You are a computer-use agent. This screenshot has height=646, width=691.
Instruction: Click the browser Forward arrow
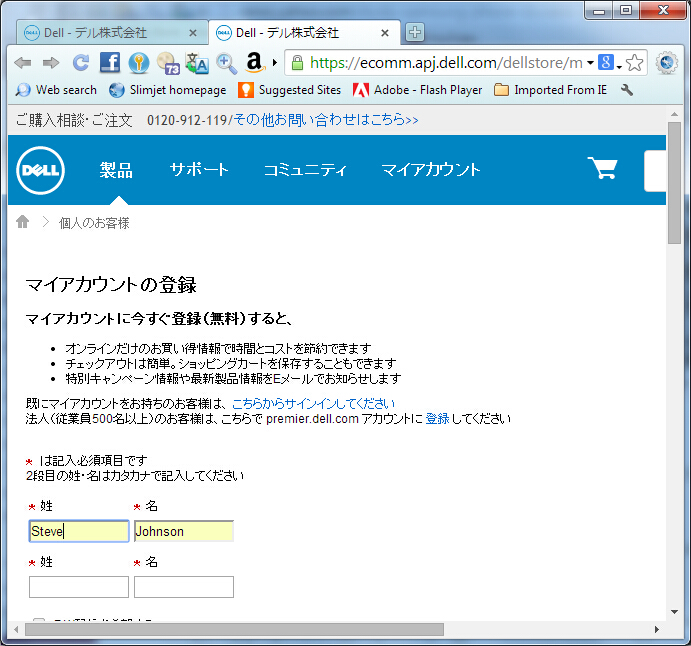(51, 63)
